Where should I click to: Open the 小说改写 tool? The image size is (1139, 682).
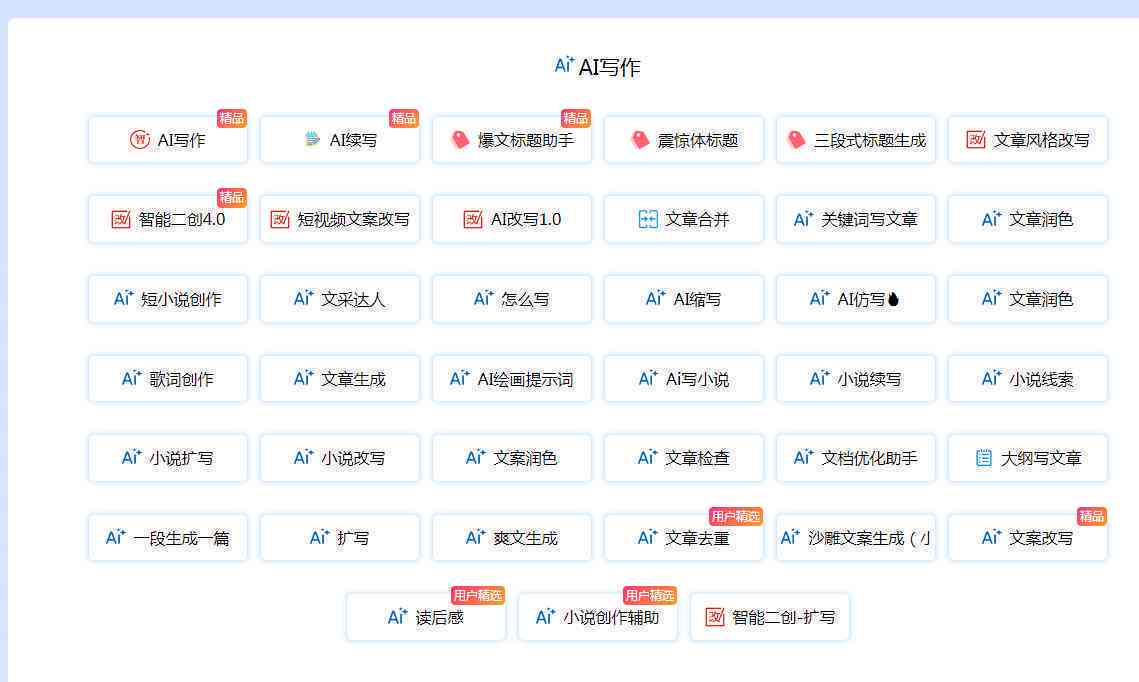pos(340,458)
